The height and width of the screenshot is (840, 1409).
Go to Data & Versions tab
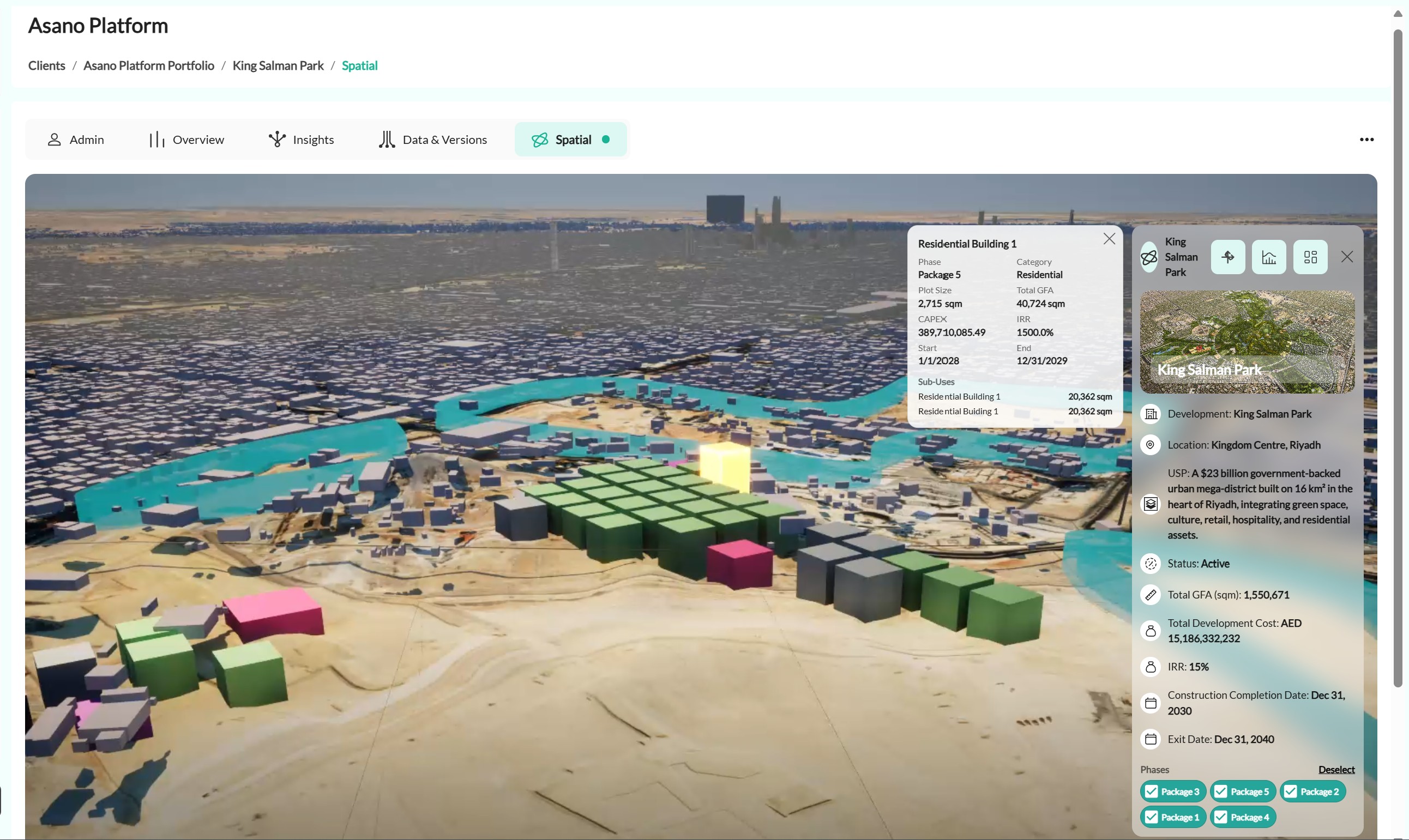point(433,140)
